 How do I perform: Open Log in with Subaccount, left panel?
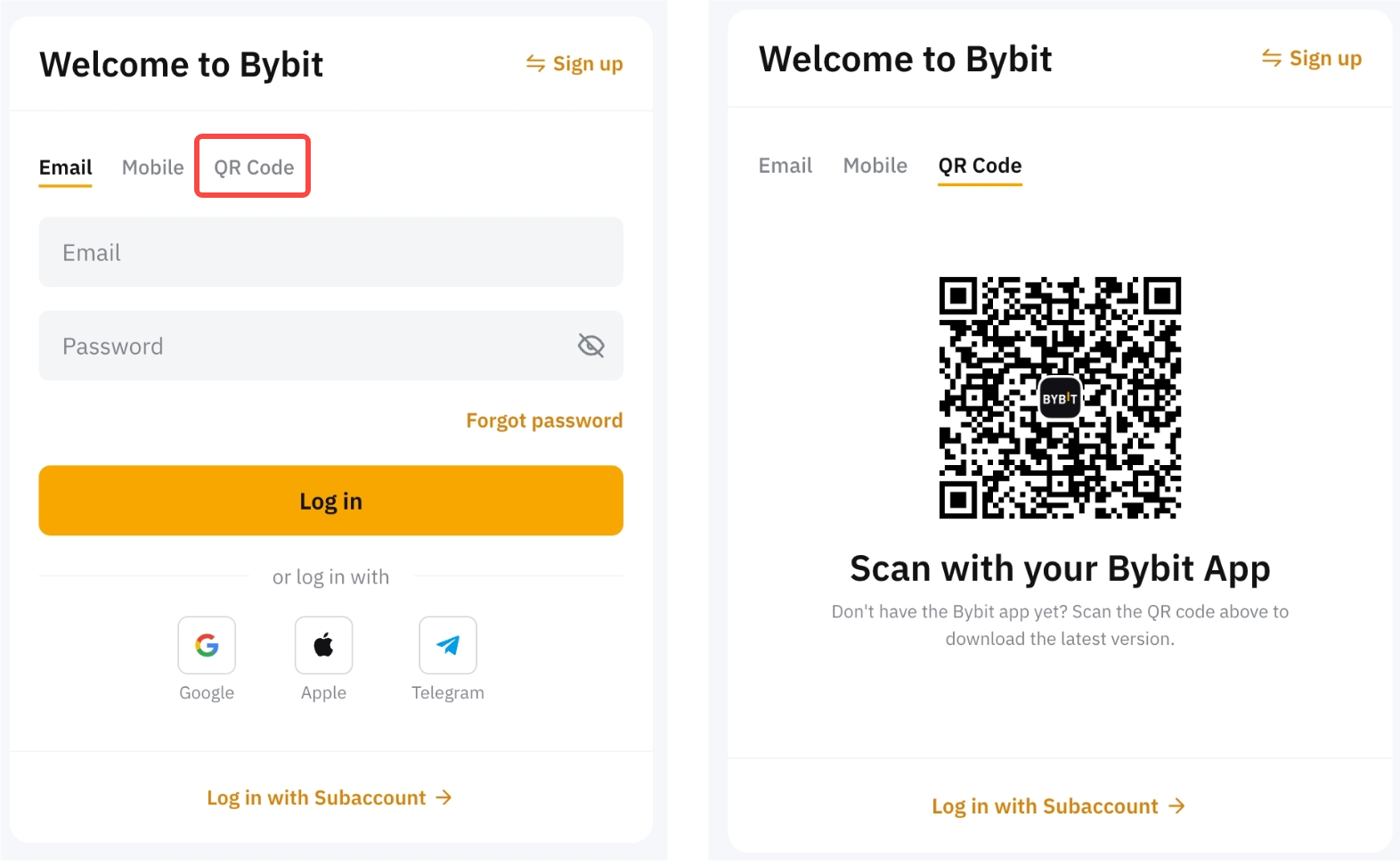330,797
